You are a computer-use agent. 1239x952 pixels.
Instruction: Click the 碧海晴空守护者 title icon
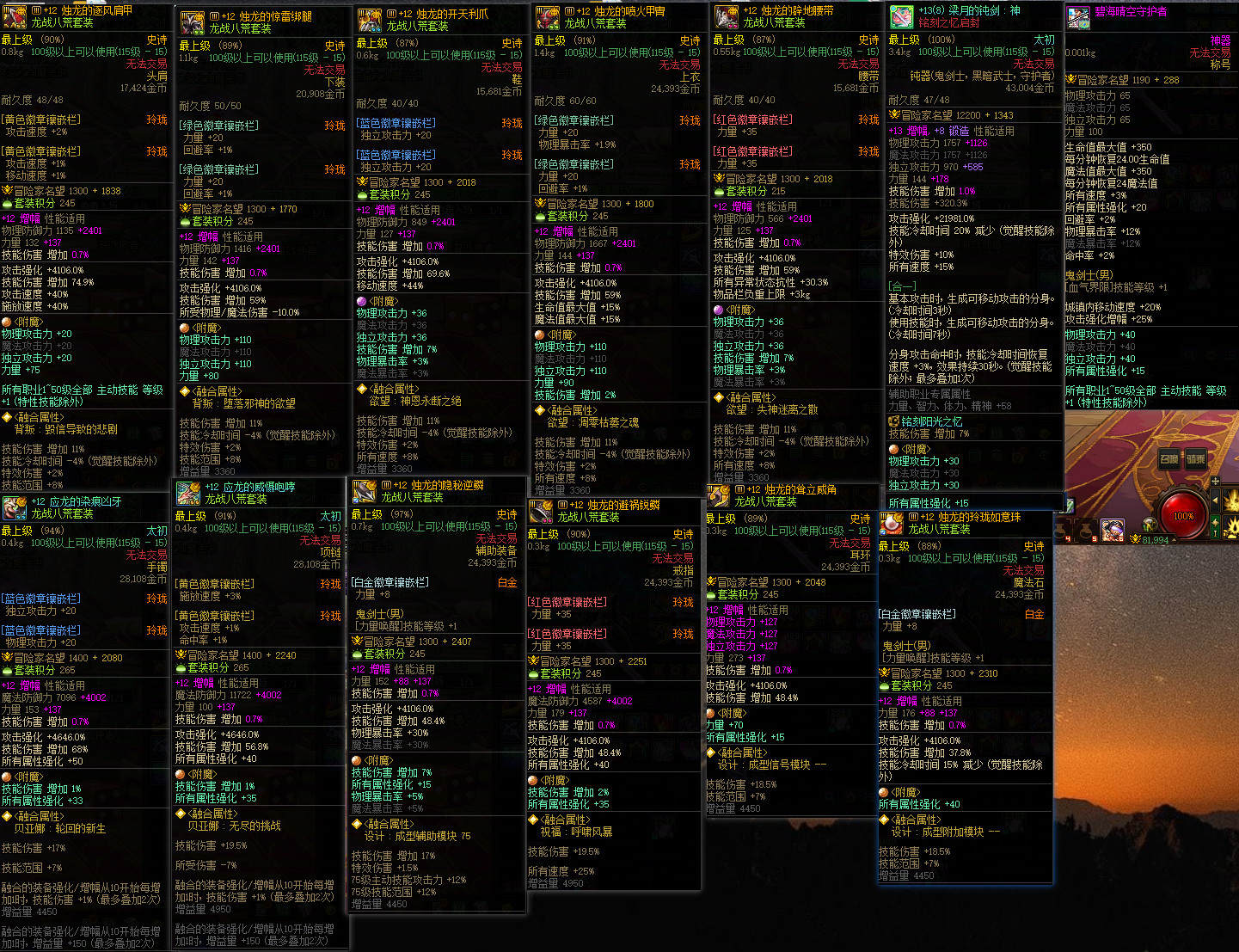[1078, 17]
